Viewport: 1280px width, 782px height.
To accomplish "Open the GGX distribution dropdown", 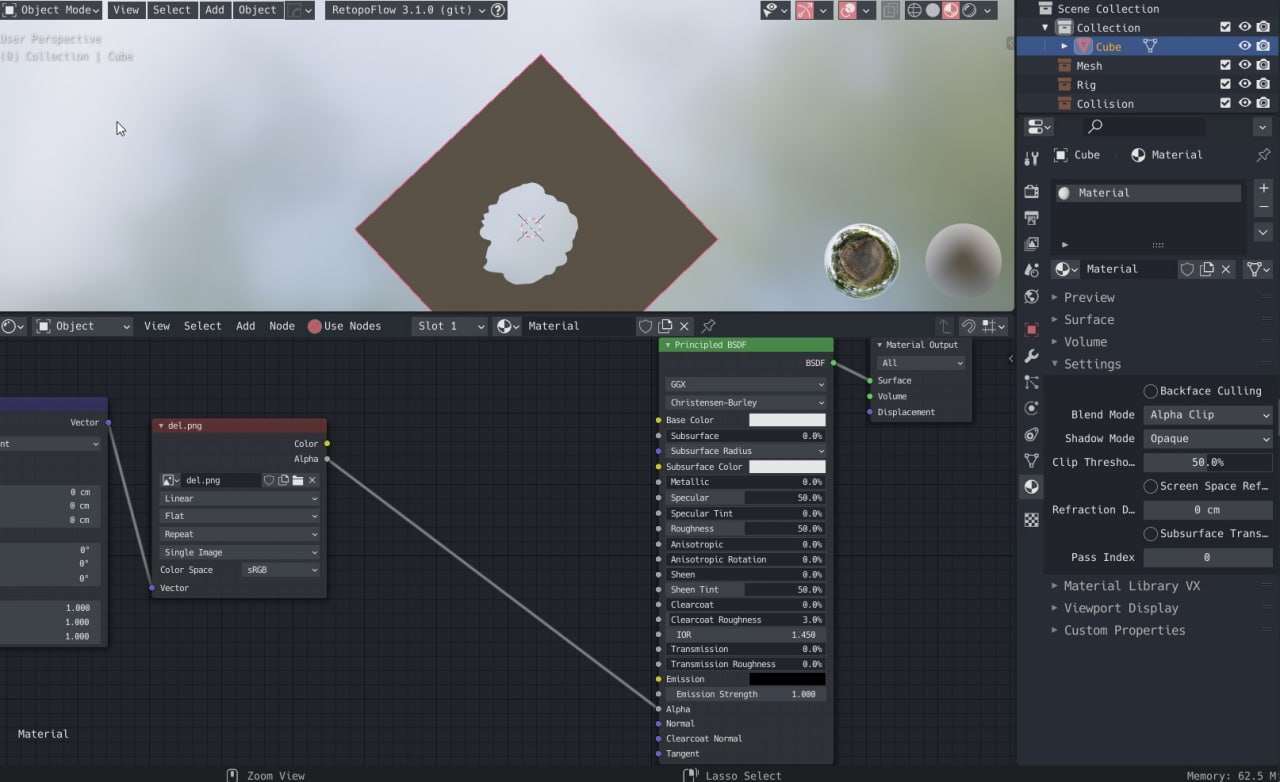I will [746, 384].
